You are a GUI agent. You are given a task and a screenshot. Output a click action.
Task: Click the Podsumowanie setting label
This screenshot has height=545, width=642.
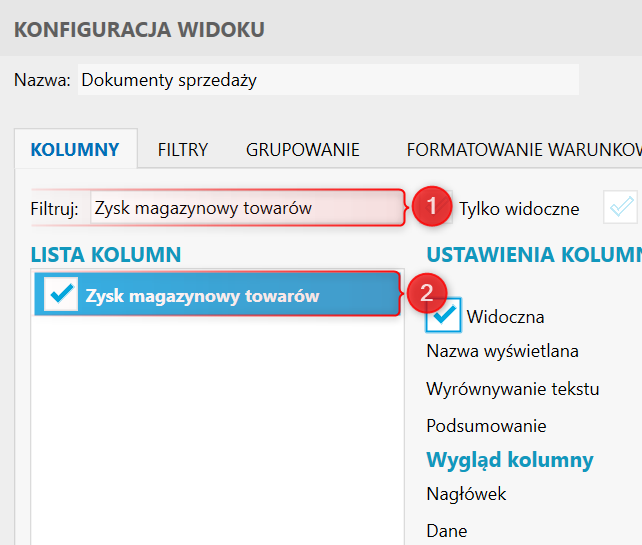coord(486,426)
